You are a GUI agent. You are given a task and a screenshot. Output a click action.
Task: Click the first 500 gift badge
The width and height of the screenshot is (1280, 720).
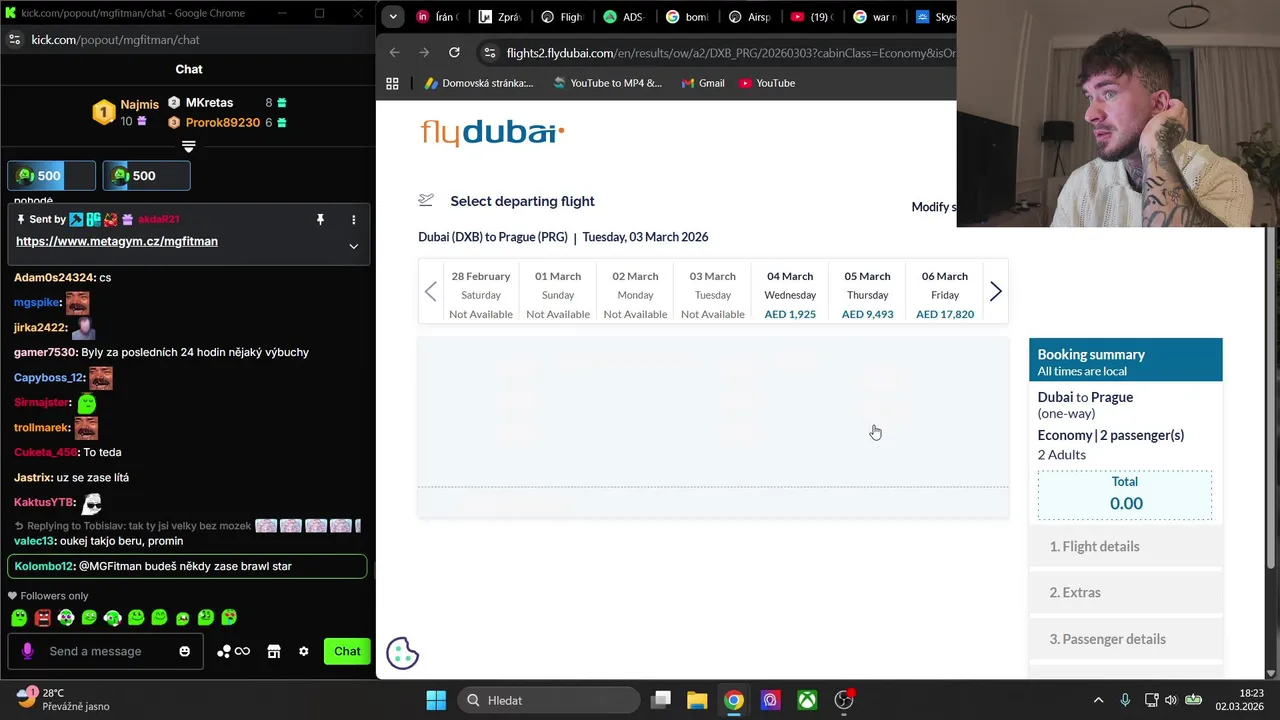click(51, 175)
